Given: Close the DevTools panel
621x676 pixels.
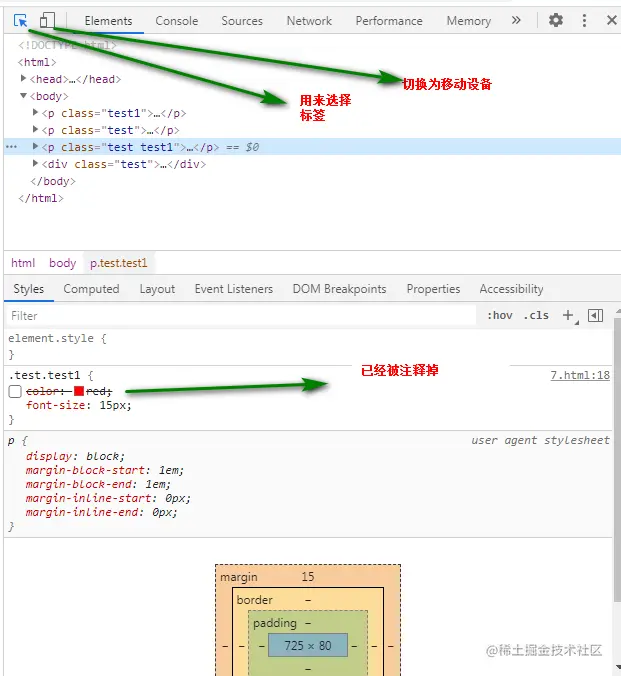Looking at the screenshot, I should point(612,20).
